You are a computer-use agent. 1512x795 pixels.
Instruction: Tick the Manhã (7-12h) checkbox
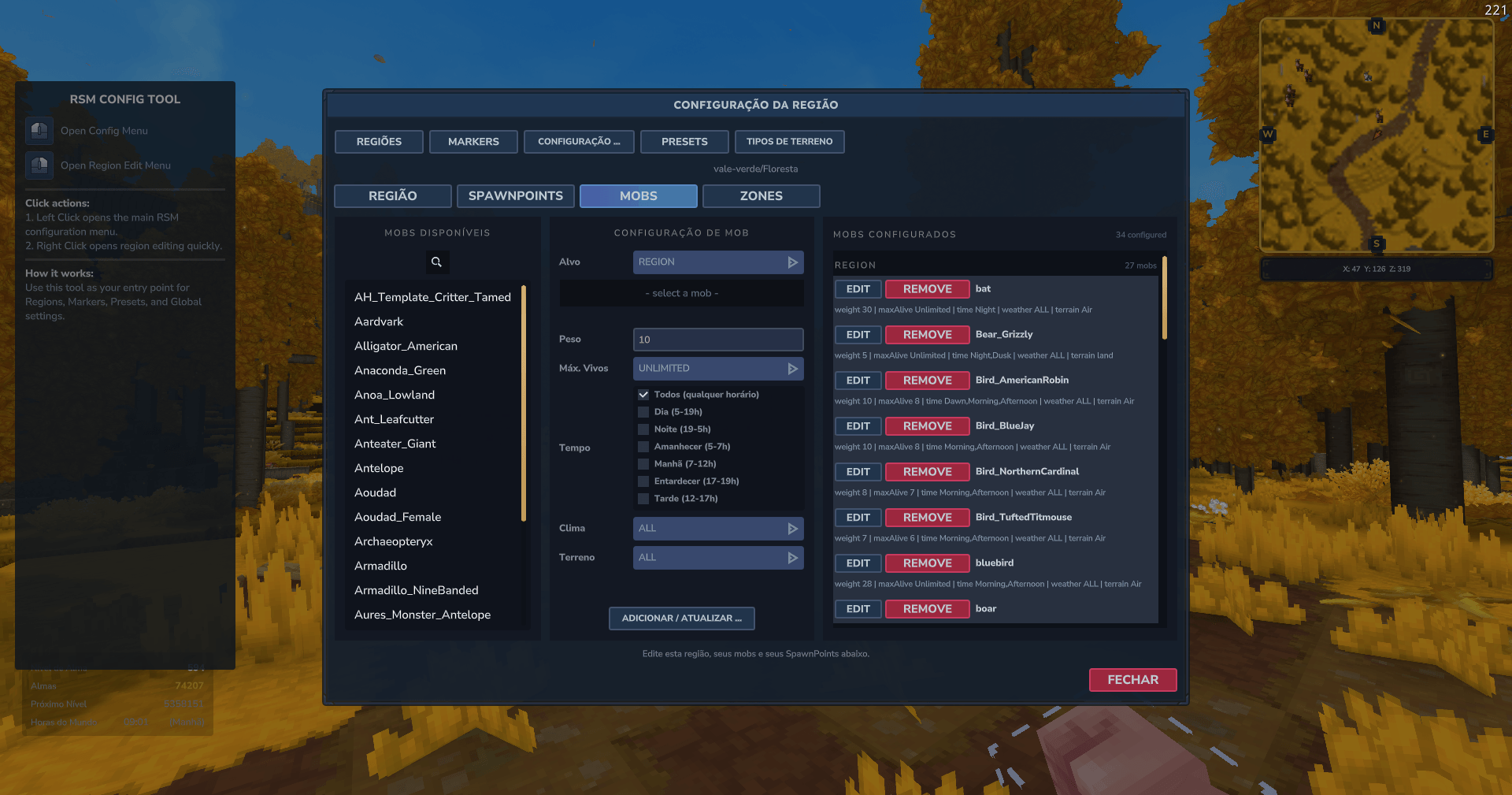click(x=643, y=464)
